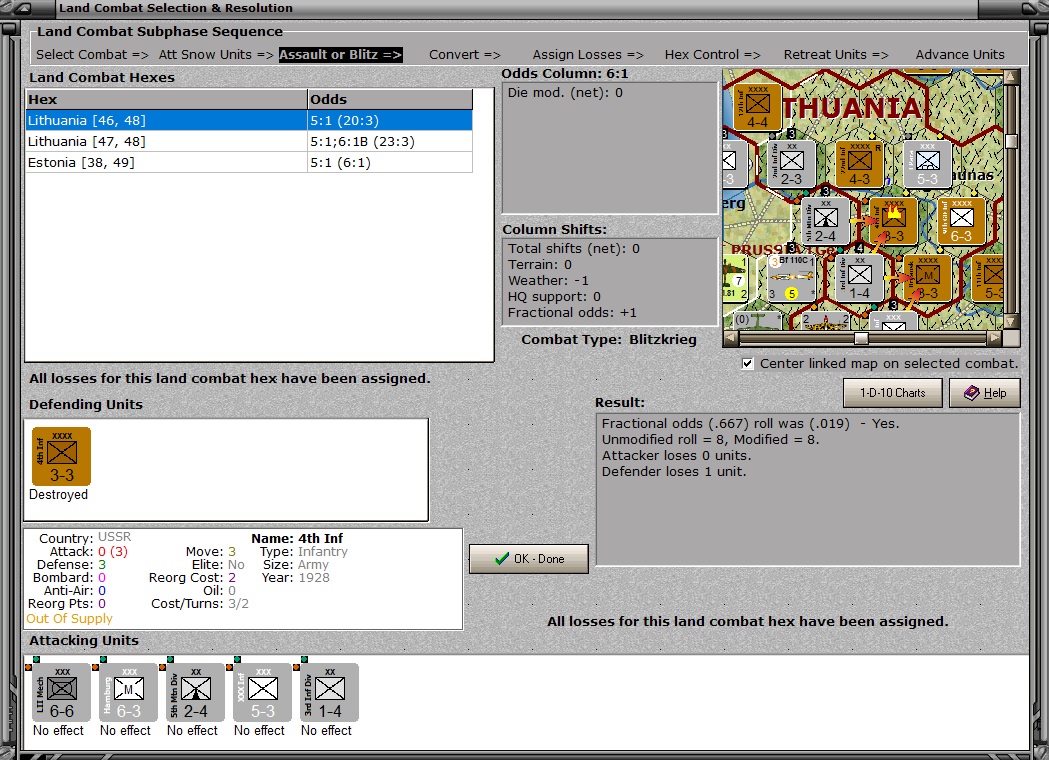
Task: Select the Hamburg 6-3 militia unit
Action: pyautogui.click(x=128, y=692)
